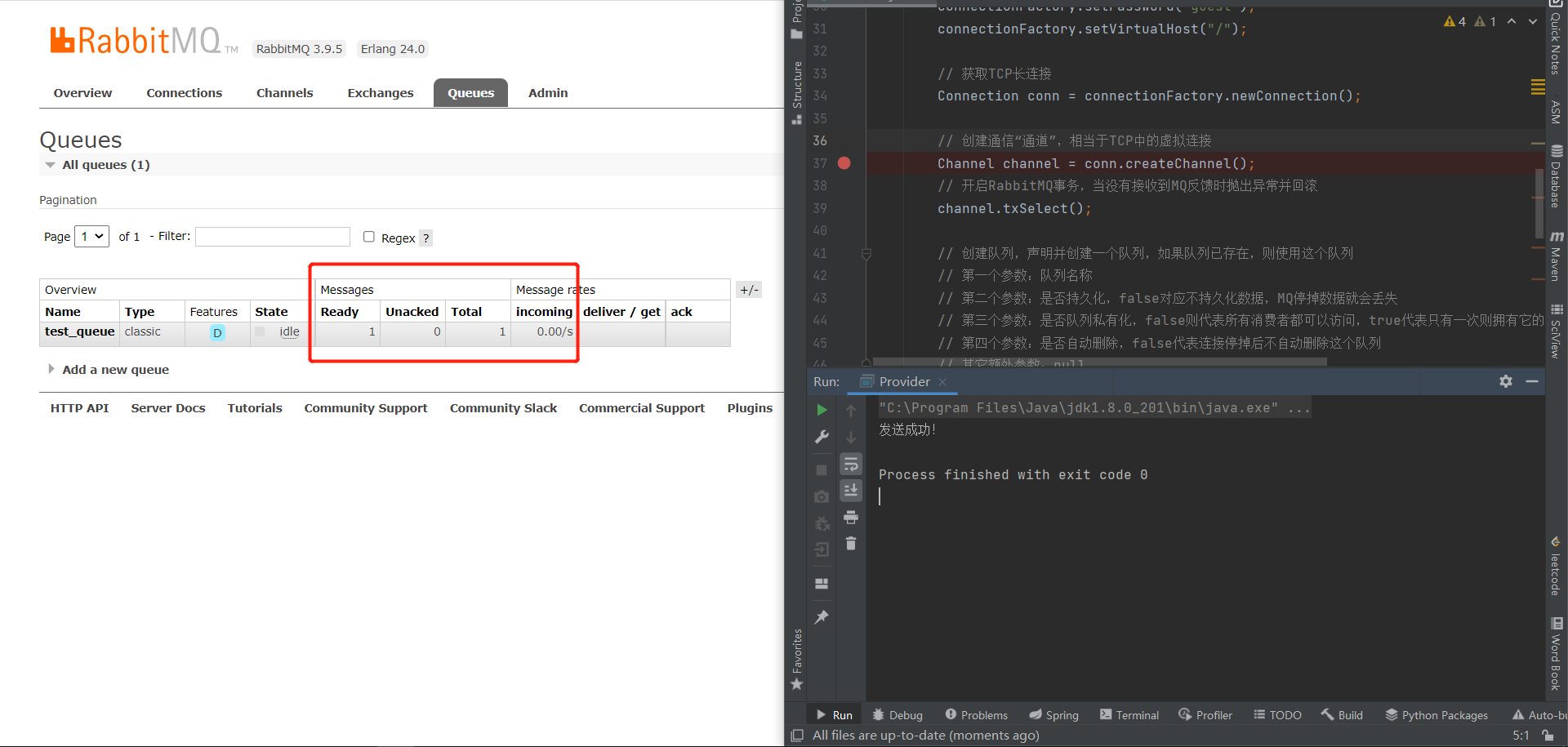Open run configuration wrench settings
This screenshot has width=1568, height=747.
point(822,437)
